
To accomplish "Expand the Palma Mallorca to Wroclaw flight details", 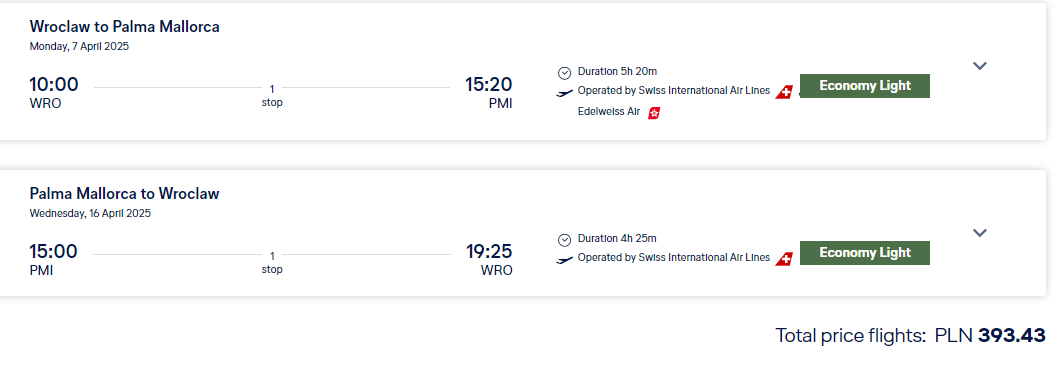I will [x=980, y=233].
